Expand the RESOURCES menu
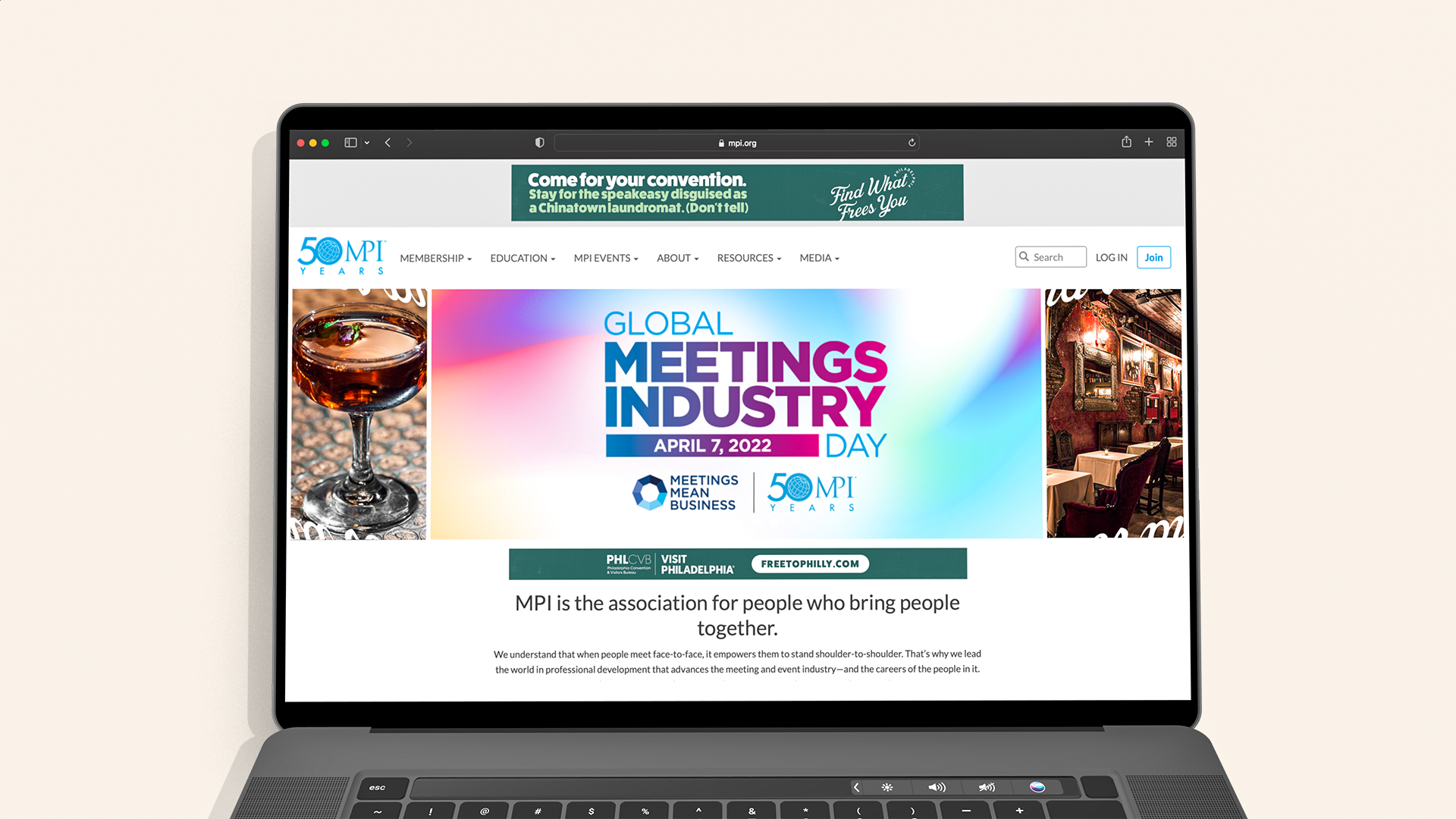The height and width of the screenshot is (819, 1456). (749, 258)
